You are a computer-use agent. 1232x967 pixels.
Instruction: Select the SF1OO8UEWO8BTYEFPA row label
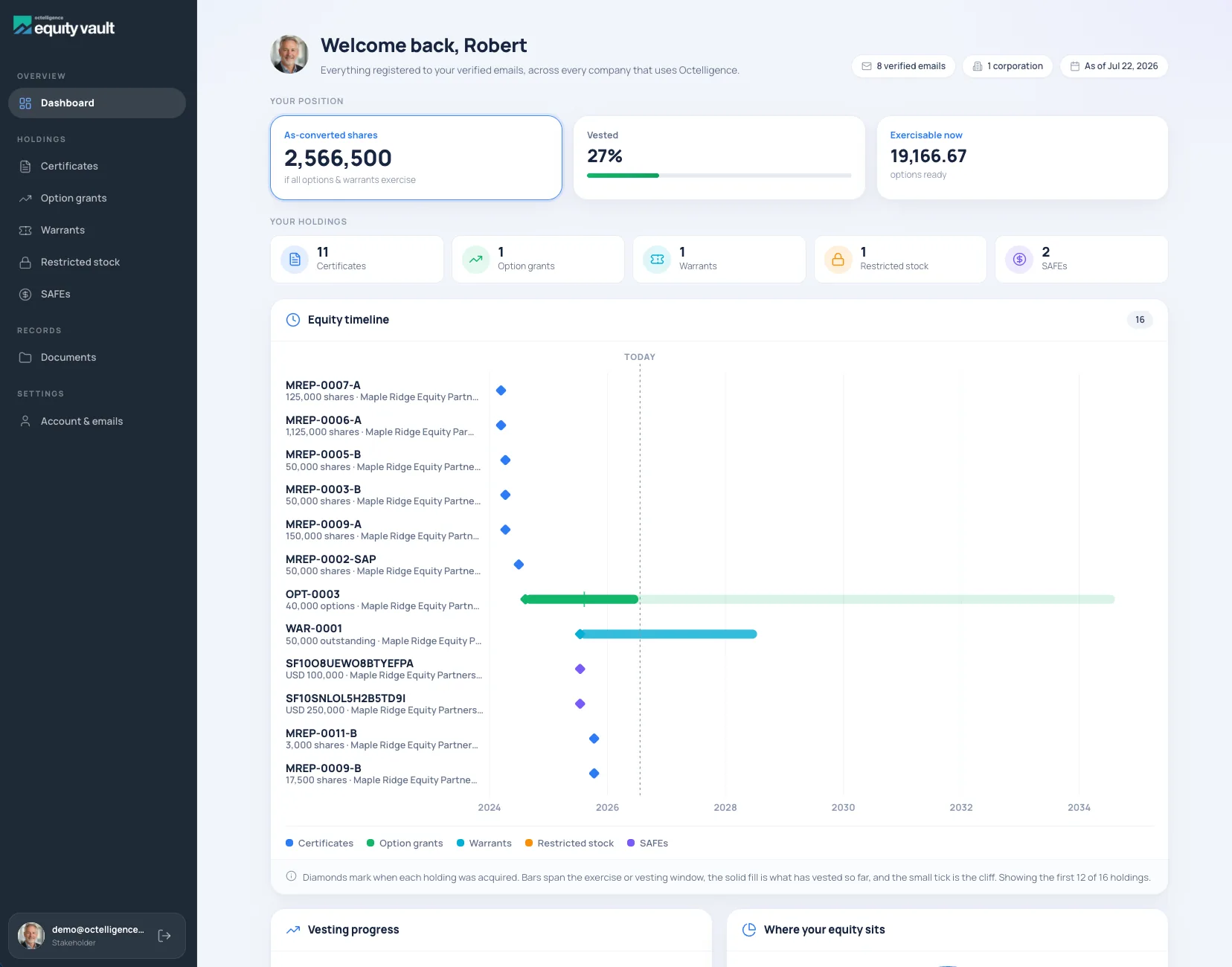point(384,669)
